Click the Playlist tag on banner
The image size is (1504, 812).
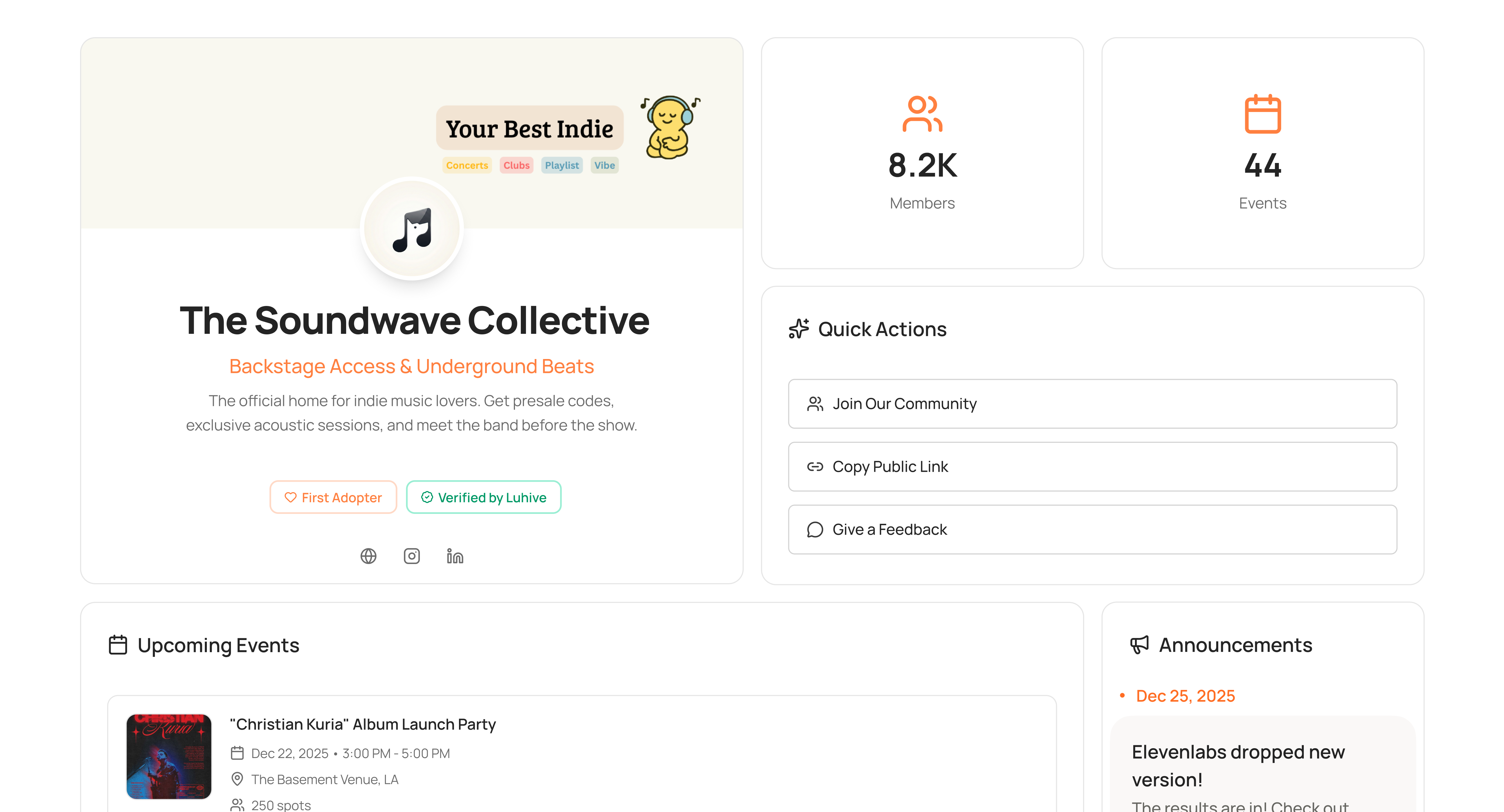pyautogui.click(x=562, y=165)
